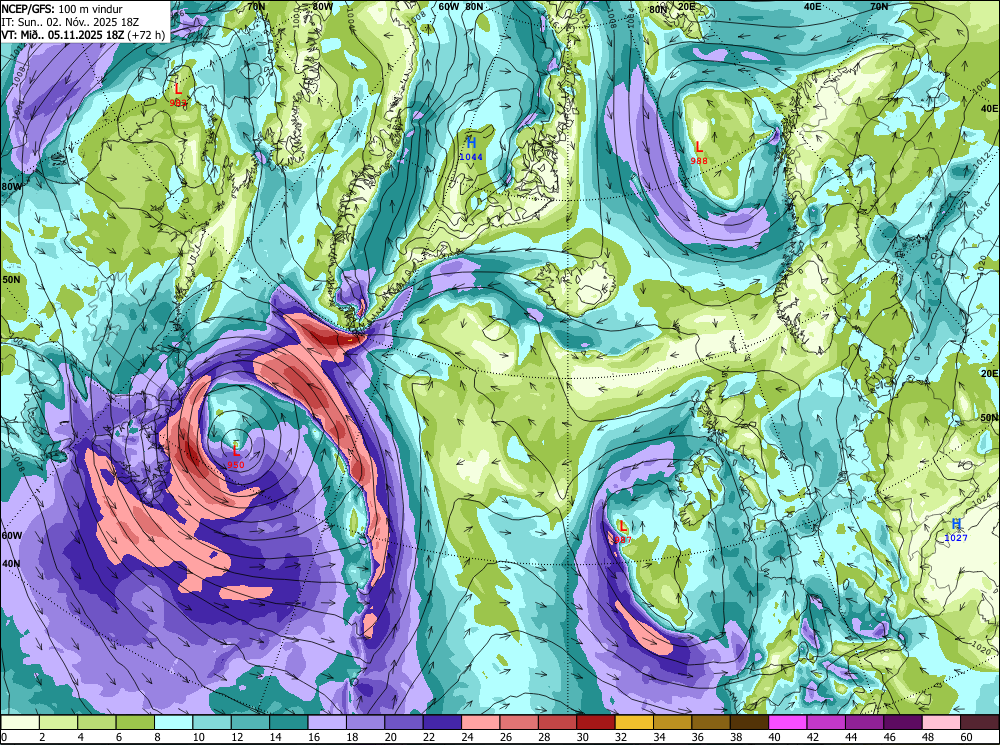Click the 28–30 red-brown legend swatch

click(557, 722)
